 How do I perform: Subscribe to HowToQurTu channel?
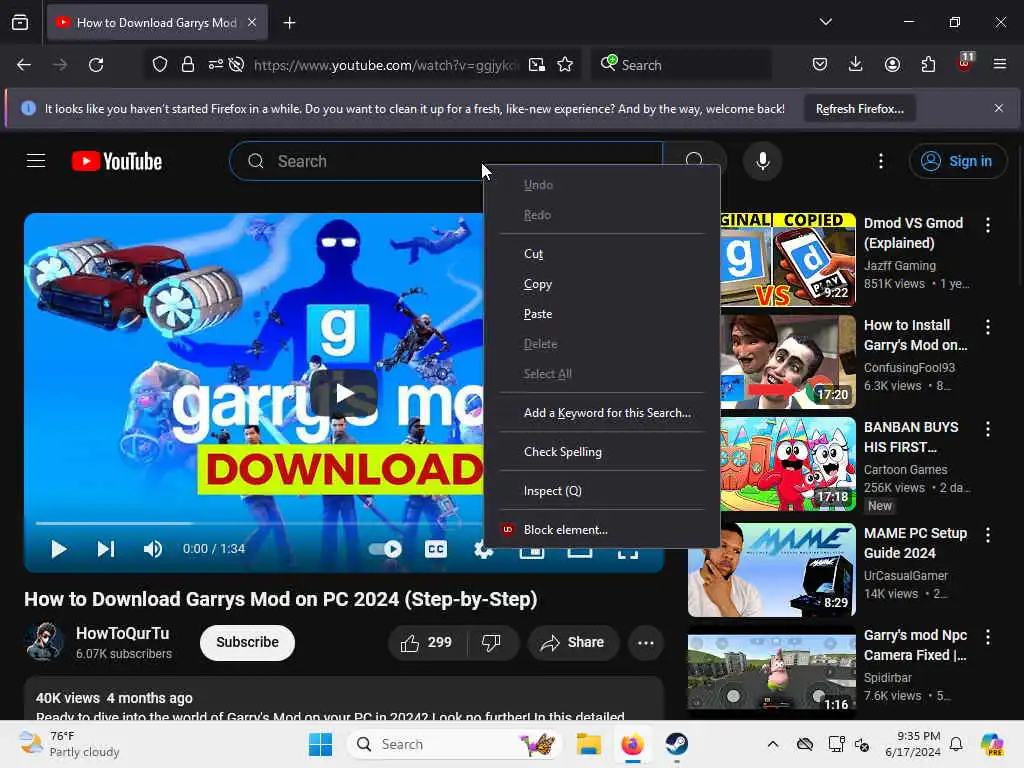248,643
